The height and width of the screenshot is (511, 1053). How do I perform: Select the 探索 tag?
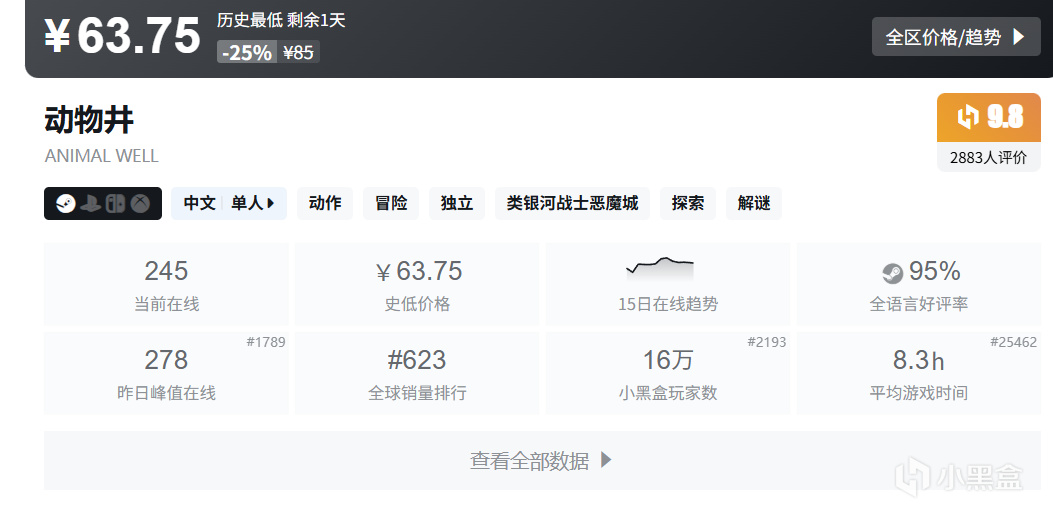click(688, 203)
